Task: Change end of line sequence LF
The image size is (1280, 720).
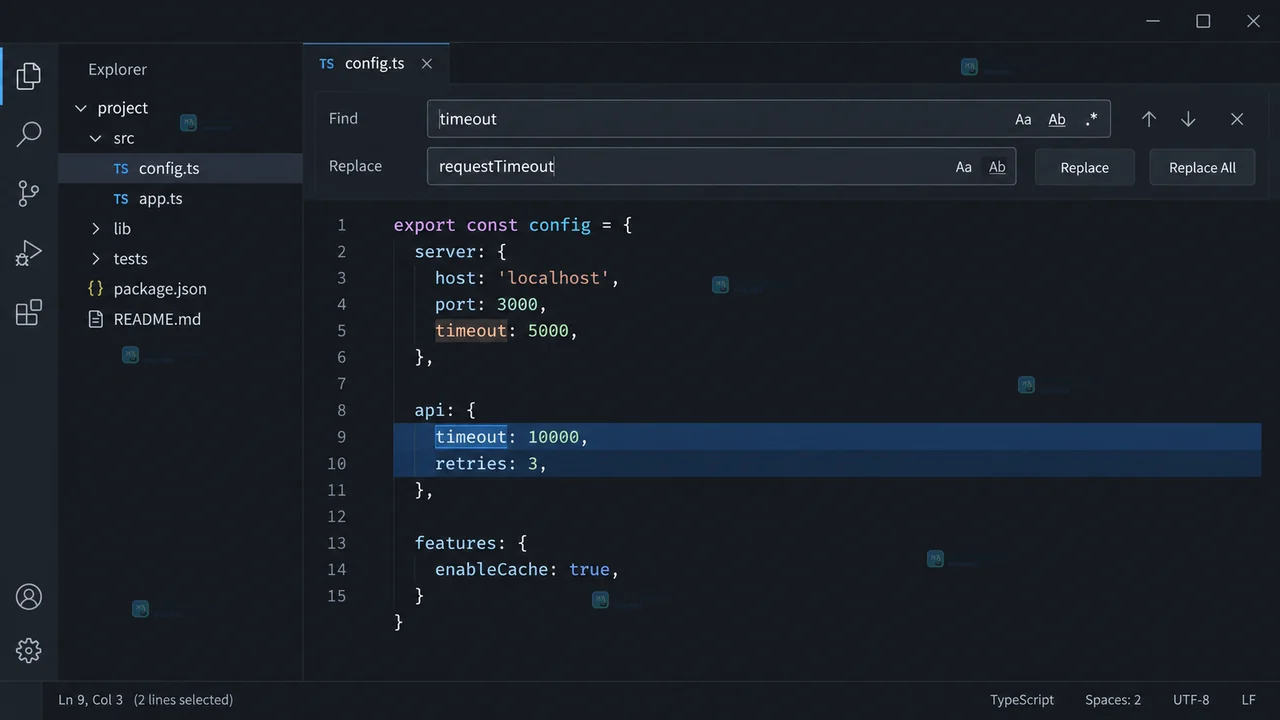Action: [1249, 700]
